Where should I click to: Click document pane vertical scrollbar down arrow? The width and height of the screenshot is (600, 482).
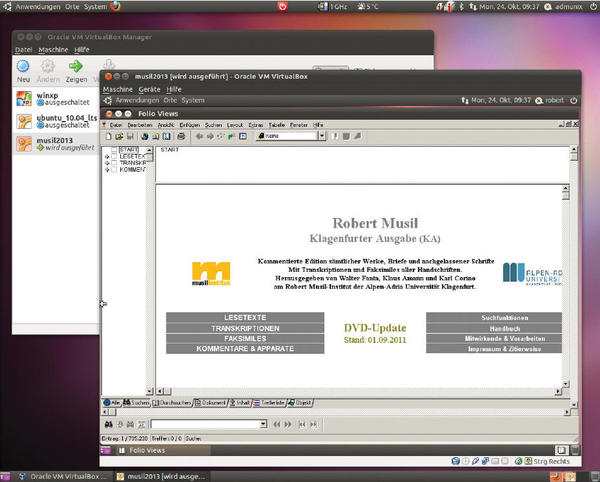click(x=566, y=384)
